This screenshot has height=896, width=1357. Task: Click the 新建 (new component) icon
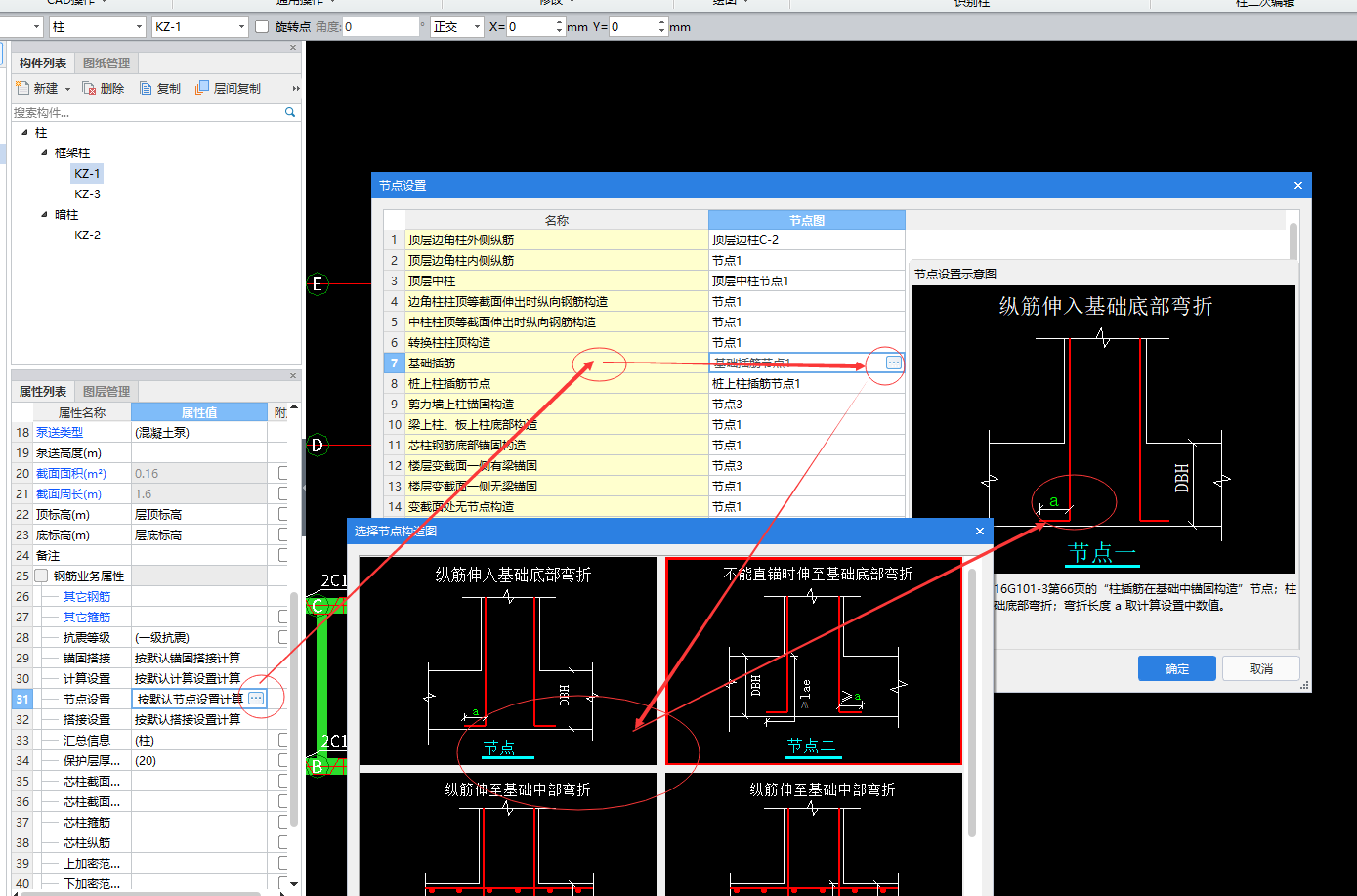coord(22,88)
